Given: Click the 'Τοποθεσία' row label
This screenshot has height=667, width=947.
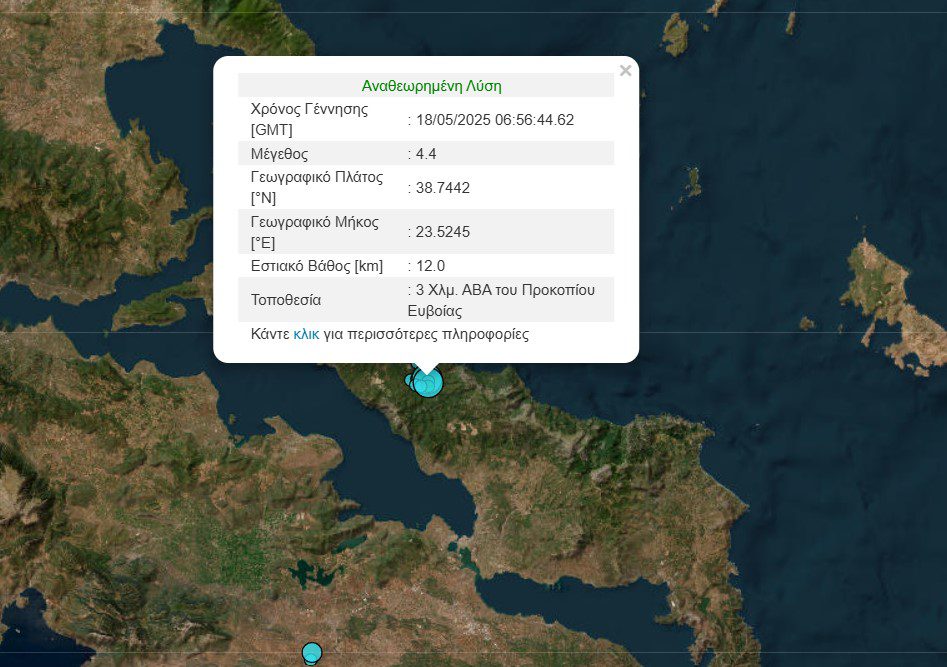Looking at the screenshot, I should [x=286, y=300].
